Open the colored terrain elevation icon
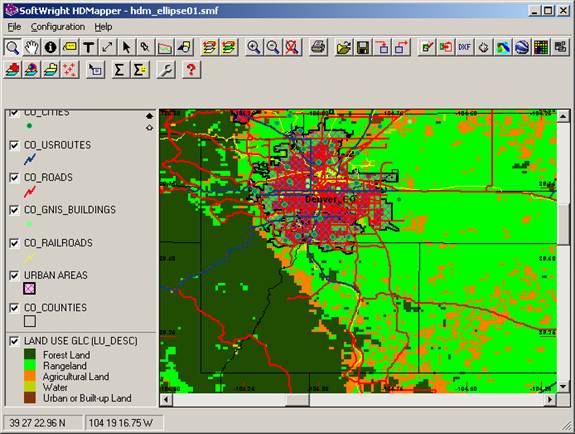Screen dimensions: 575x434 coord(503,47)
